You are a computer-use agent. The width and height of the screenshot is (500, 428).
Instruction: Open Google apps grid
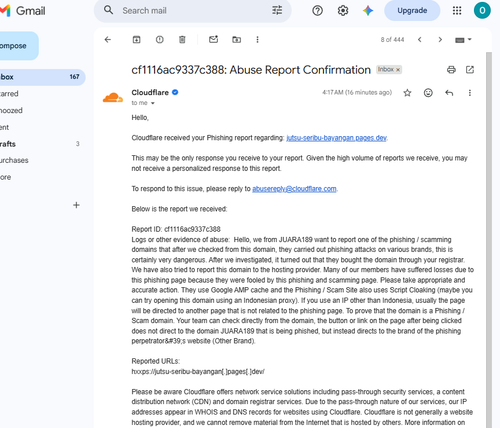[x=457, y=11]
